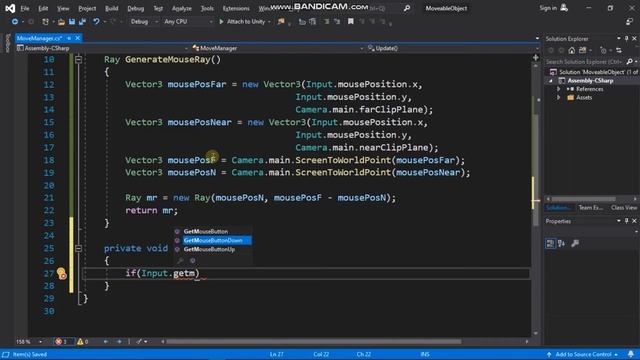Click the Solution Explorer horizontal scrollbar
The image size is (640, 360).
point(584,199)
